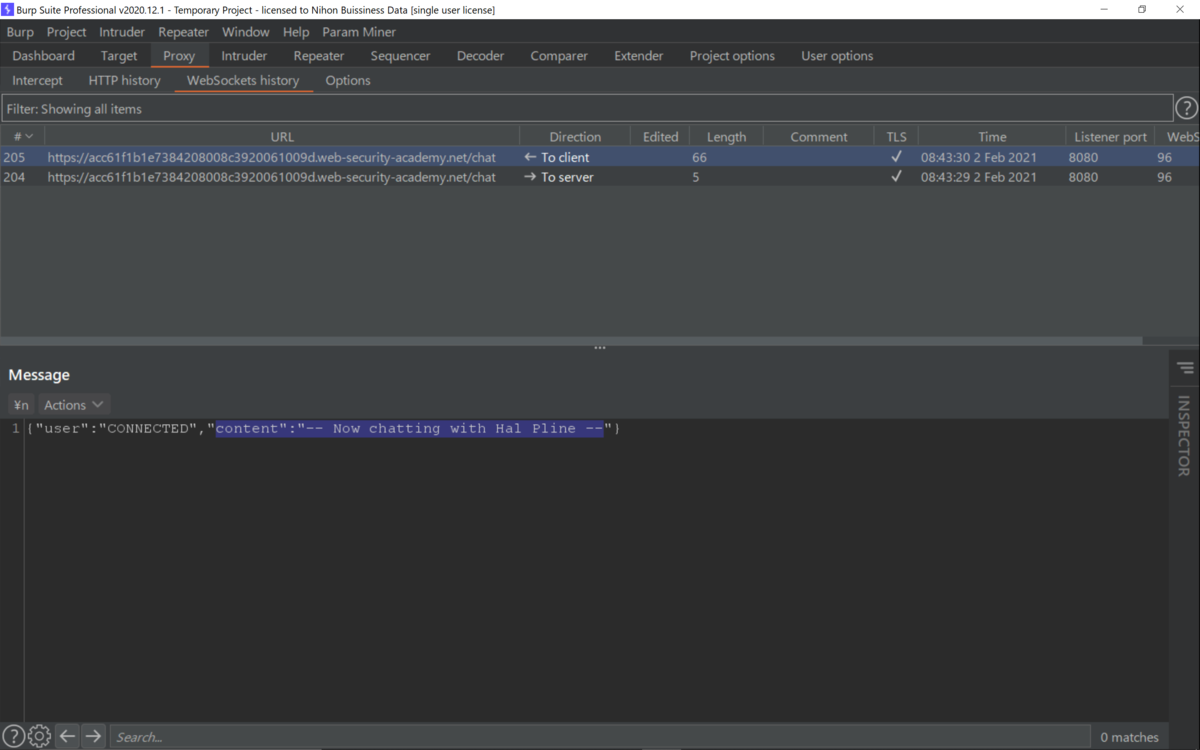The image size is (1200, 750).
Task: Switch to the Extender tab
Action: point(638,56)
